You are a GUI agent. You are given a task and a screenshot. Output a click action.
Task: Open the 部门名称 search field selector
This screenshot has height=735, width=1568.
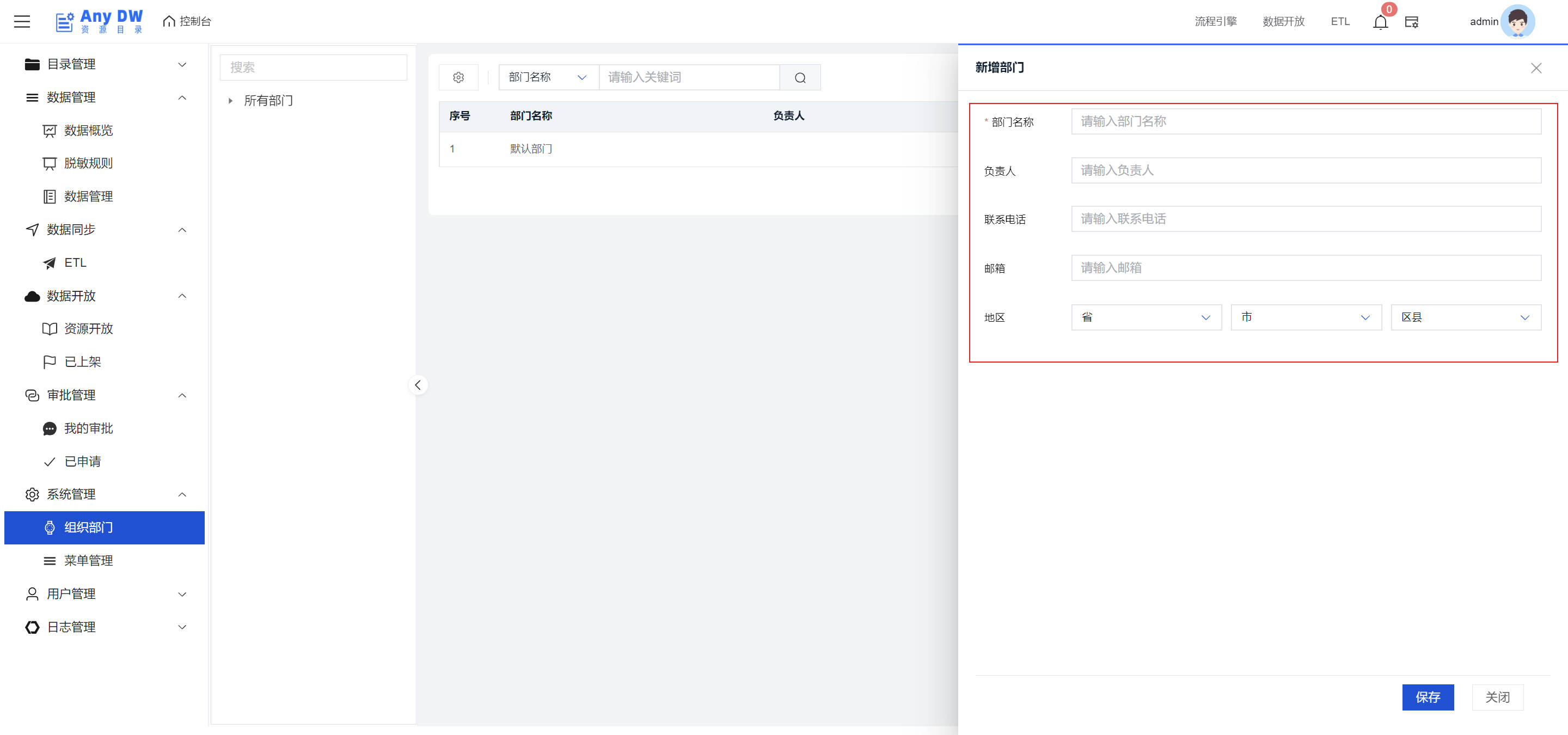(548, 77)
